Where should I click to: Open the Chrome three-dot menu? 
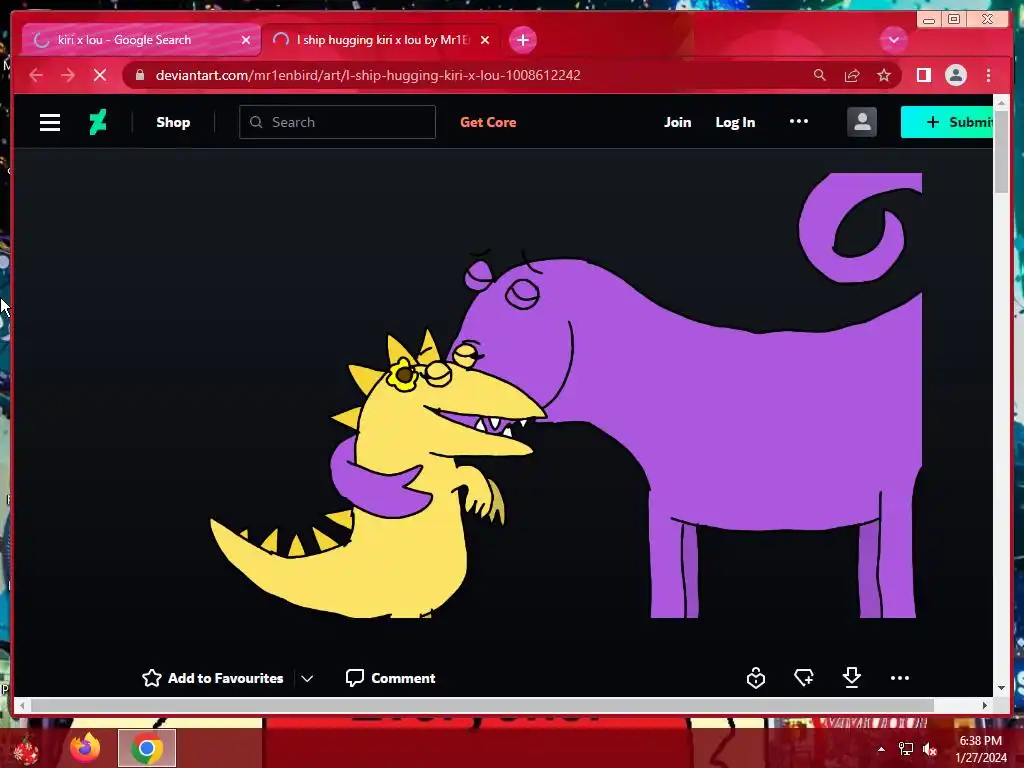click(x=988, y=75)
